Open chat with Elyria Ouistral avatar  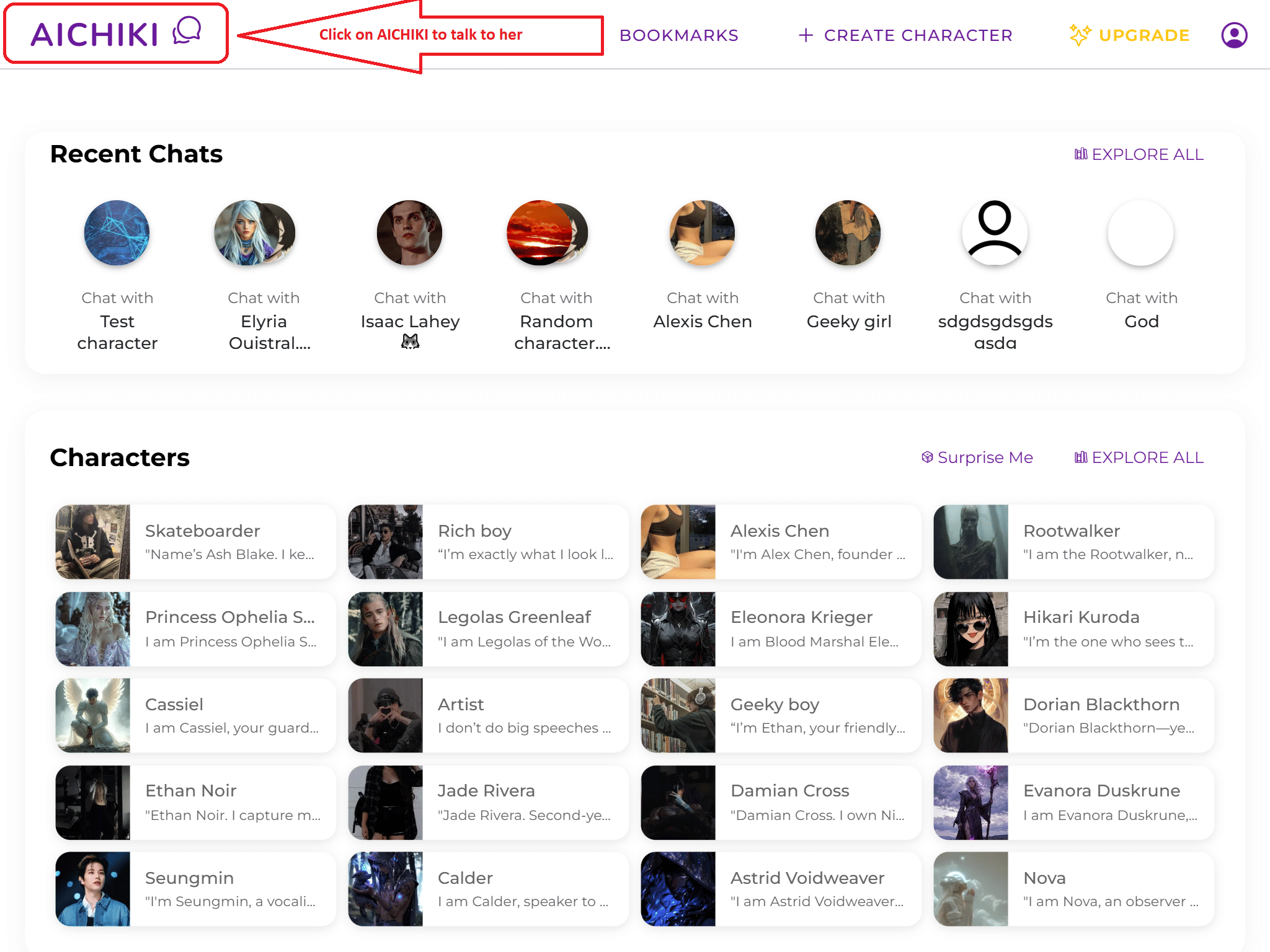click(x=248, y=233)
